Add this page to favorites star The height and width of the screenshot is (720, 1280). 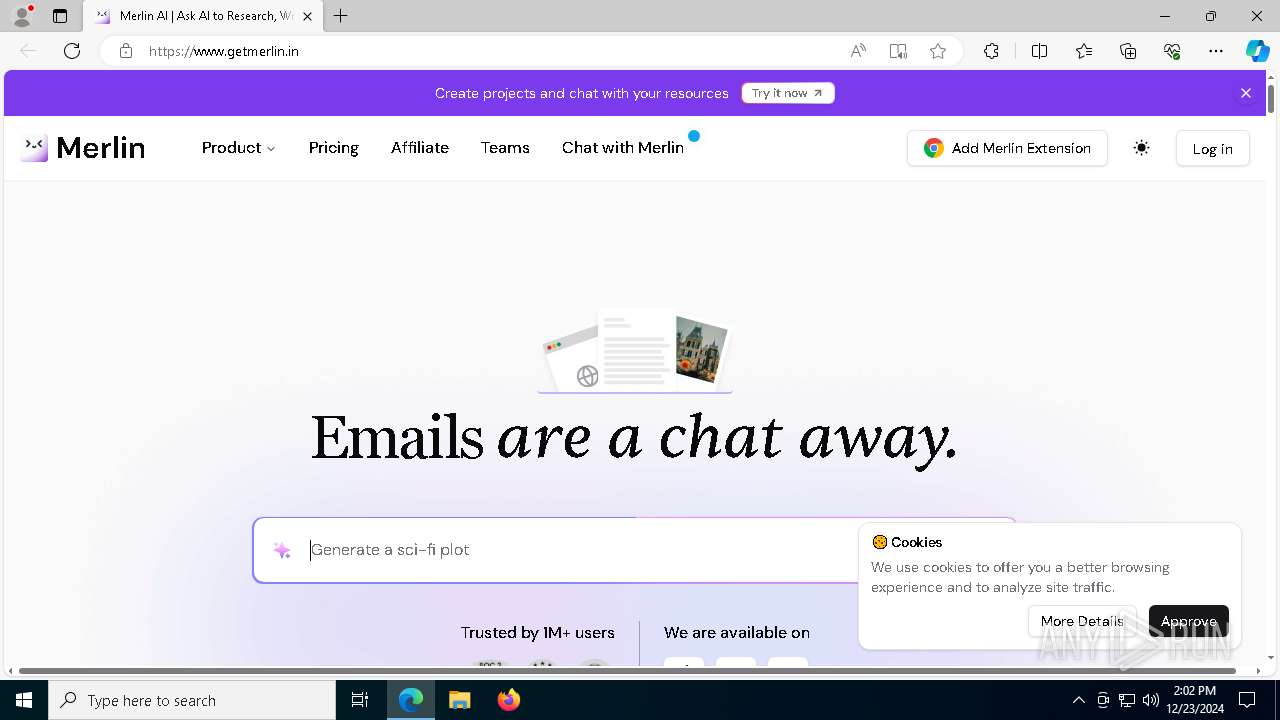(938, 51)
